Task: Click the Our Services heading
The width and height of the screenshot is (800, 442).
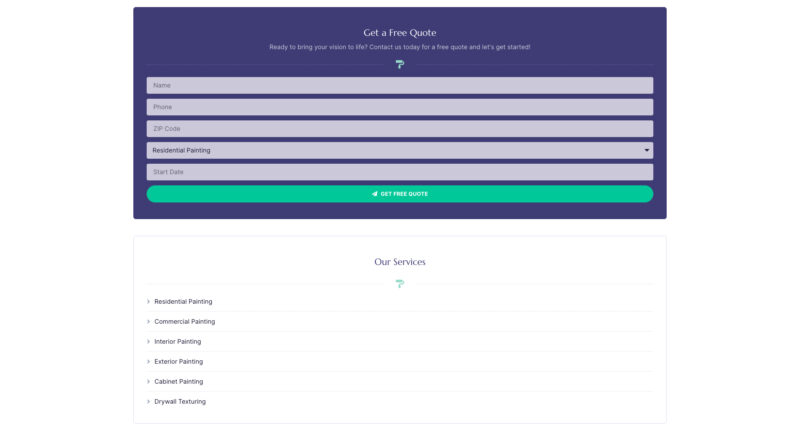Action: click(x=399, y=262)
